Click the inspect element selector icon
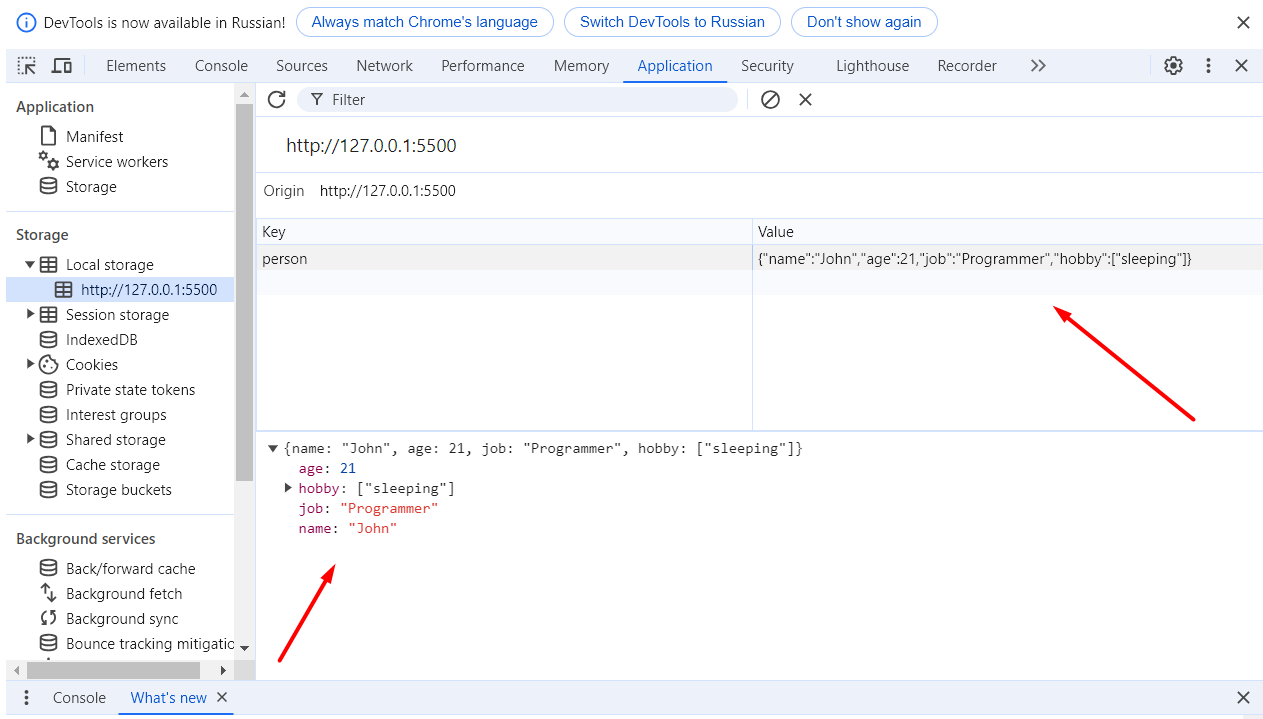The height and width of the screenshot is (719, 1263). [x=27, y=66]
